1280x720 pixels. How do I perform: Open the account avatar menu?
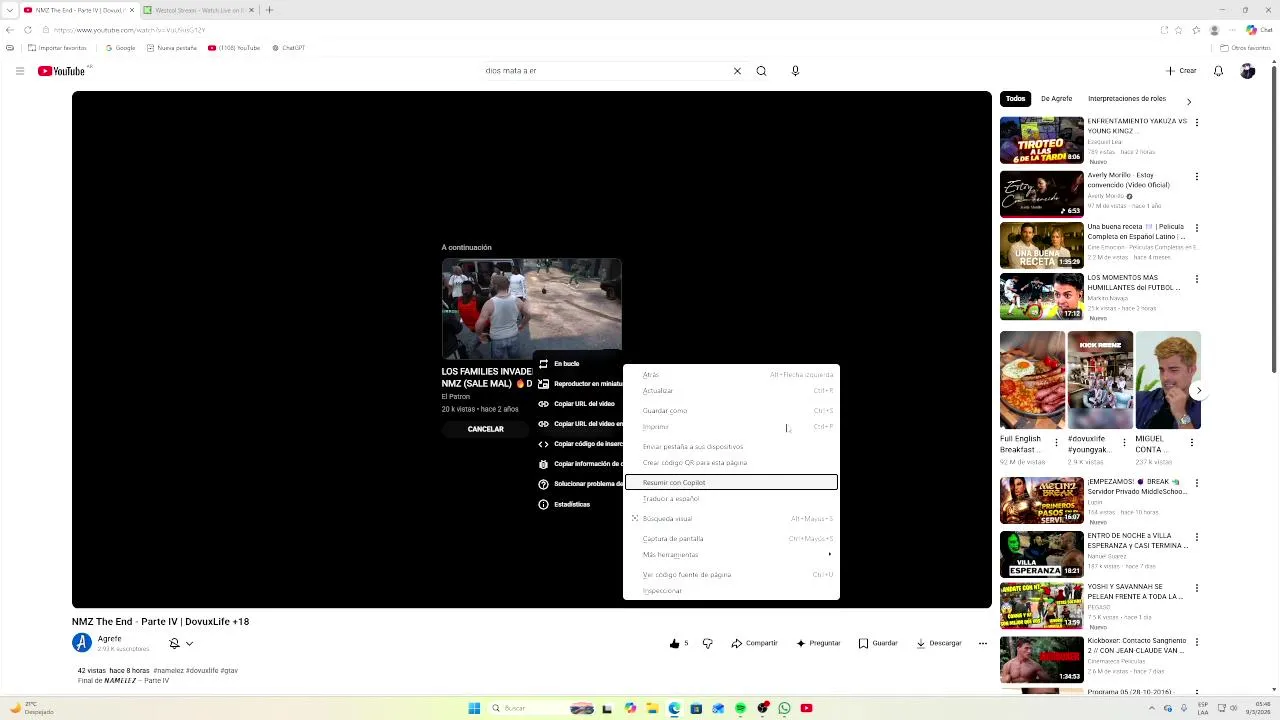[x=1247, y=71]
